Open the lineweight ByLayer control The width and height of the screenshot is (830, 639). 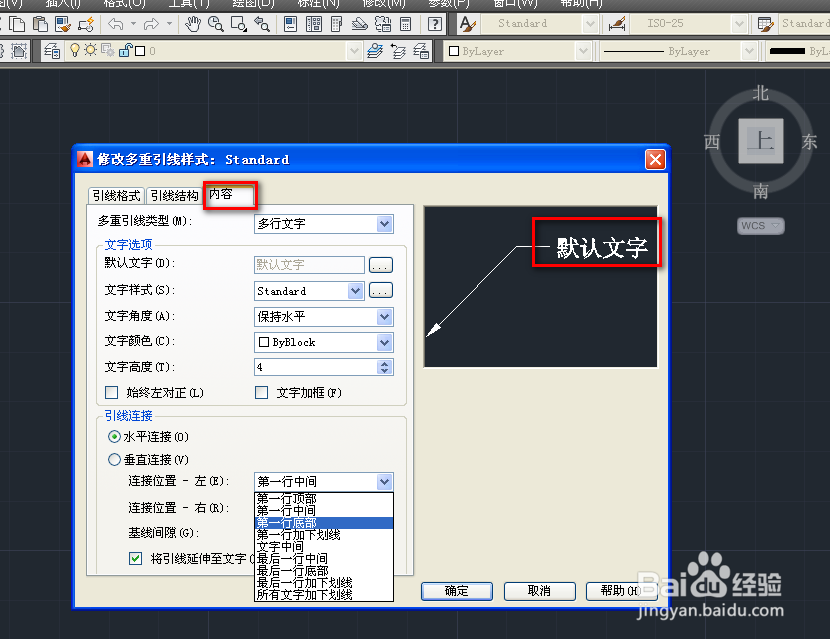[x=798, y=51]
